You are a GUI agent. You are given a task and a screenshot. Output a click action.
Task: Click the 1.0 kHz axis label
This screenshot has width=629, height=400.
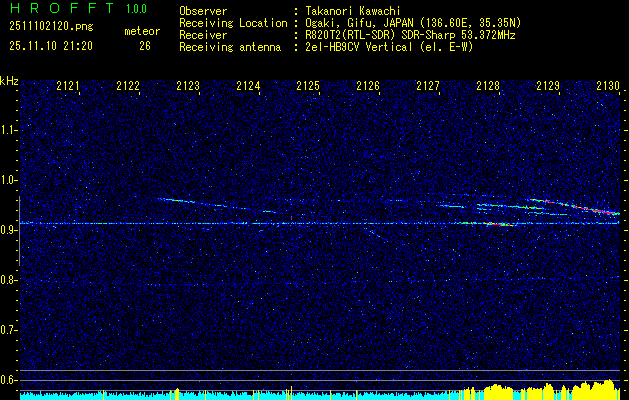[x=9, y=180]
